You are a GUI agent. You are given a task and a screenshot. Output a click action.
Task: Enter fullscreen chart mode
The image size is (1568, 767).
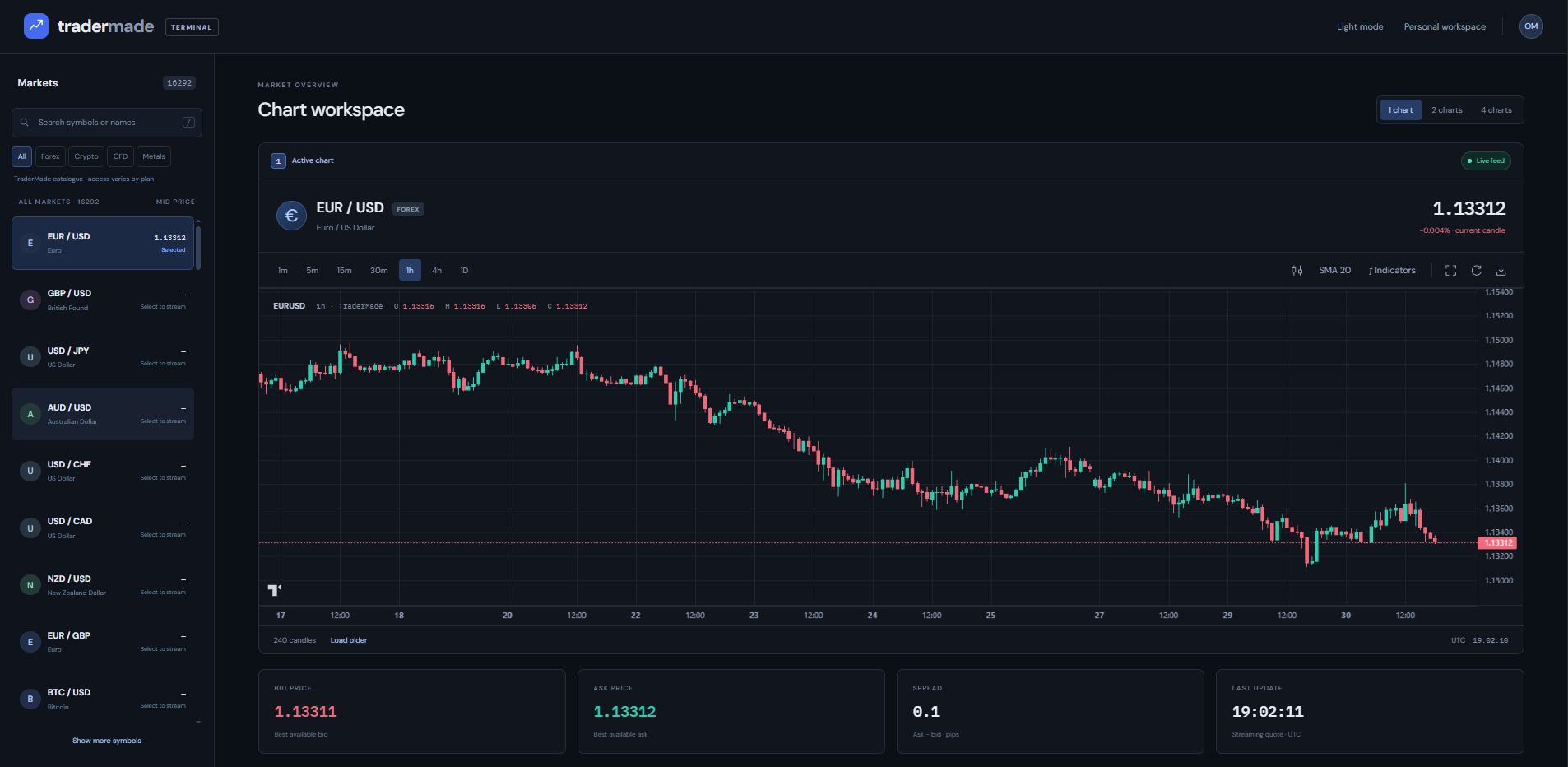pos(1451,271)
